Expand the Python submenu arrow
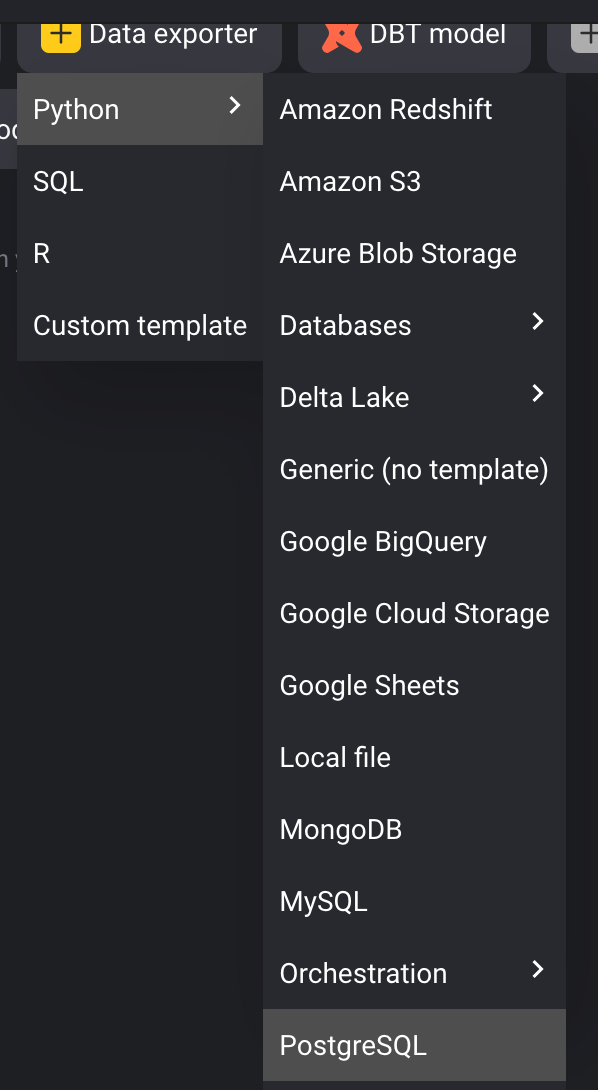 pos(235,106)
